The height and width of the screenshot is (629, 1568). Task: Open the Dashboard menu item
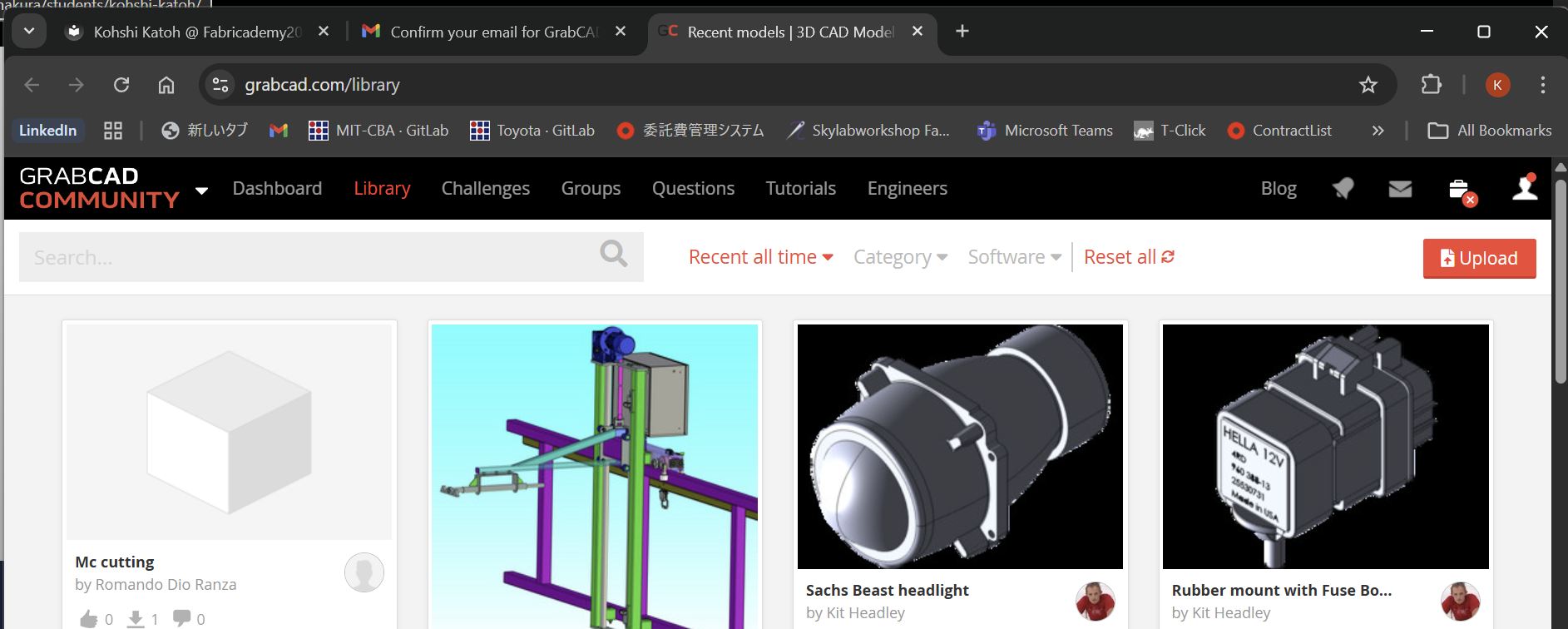(277, 188)
